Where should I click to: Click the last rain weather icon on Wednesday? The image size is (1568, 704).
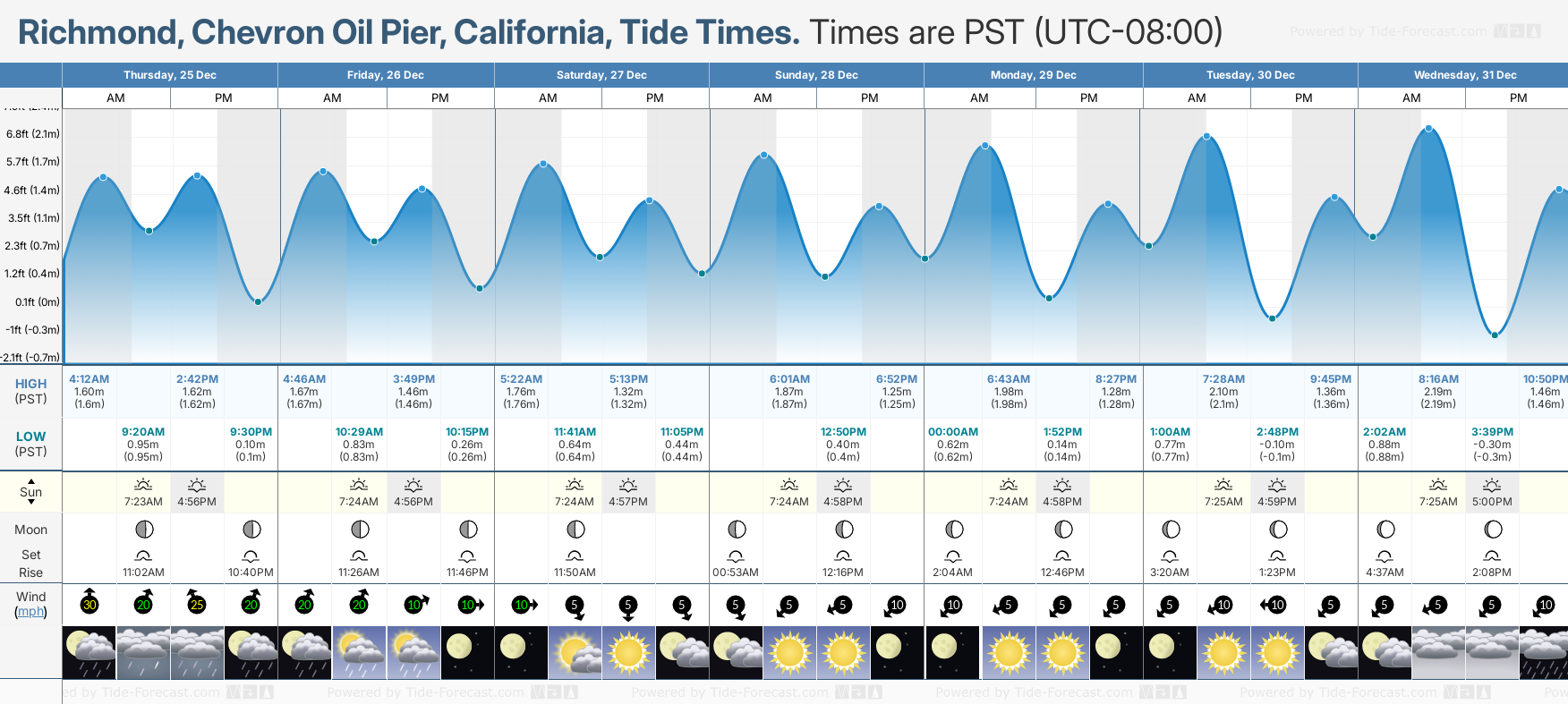(1544, 652)
